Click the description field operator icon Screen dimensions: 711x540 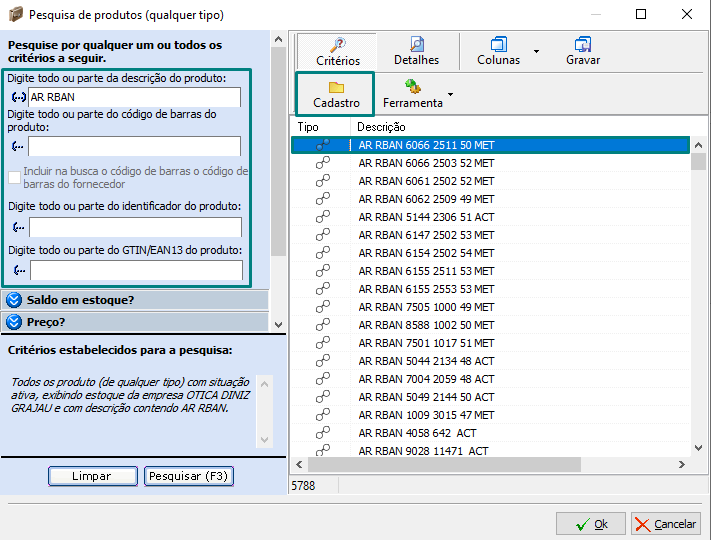coord(18,97)
